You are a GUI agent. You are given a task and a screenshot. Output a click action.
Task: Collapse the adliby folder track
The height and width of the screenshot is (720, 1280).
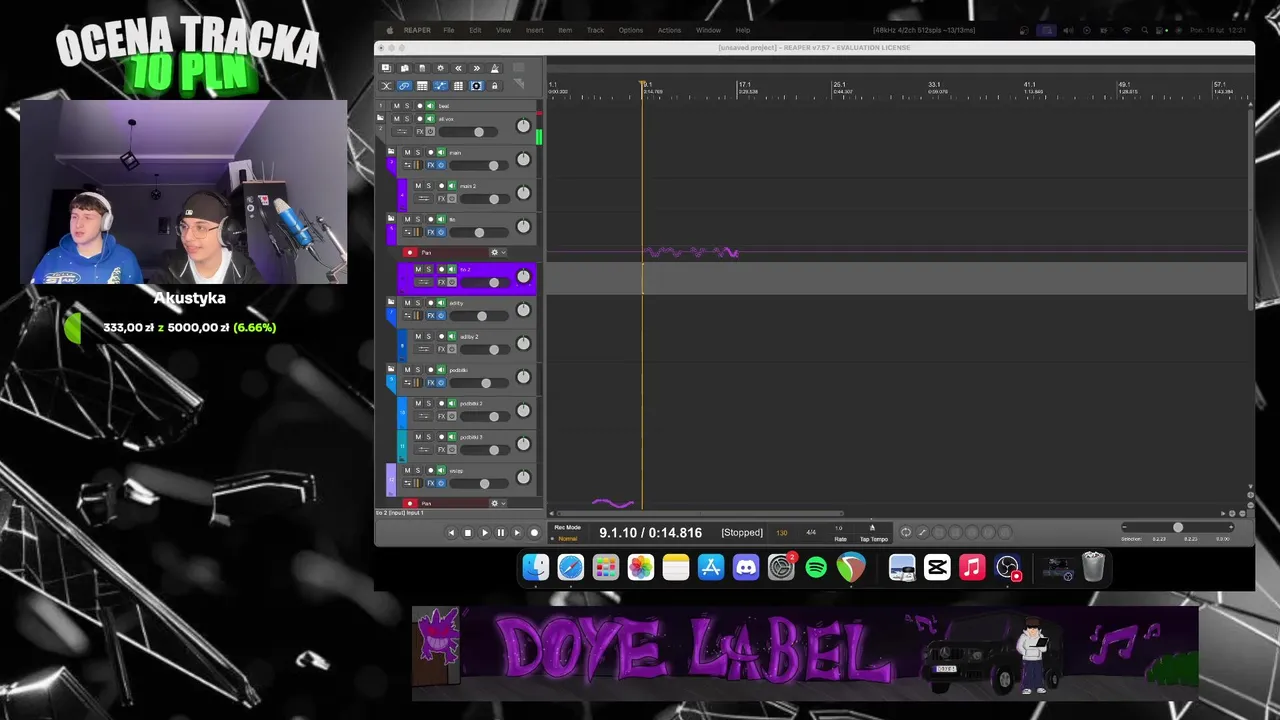pos(391,303)
